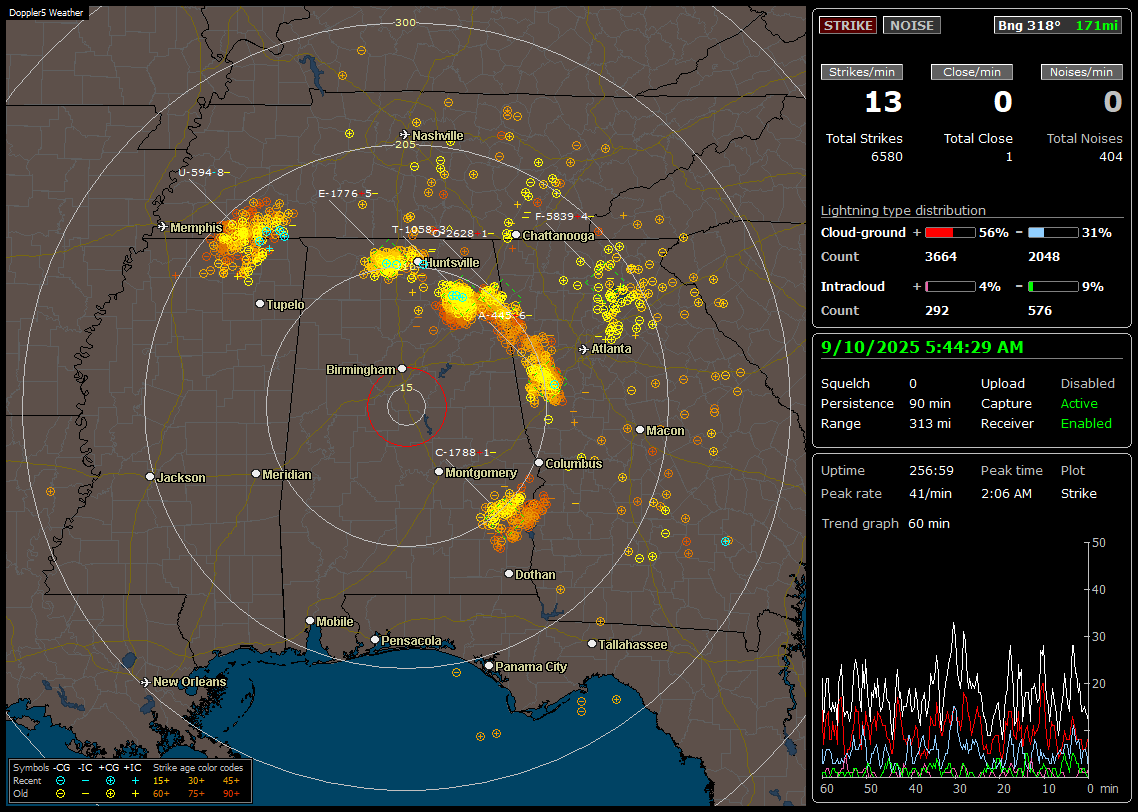Viewport: 1138px width, 812px height.
Task: Click the Jackson city marker
Action: 150,477
